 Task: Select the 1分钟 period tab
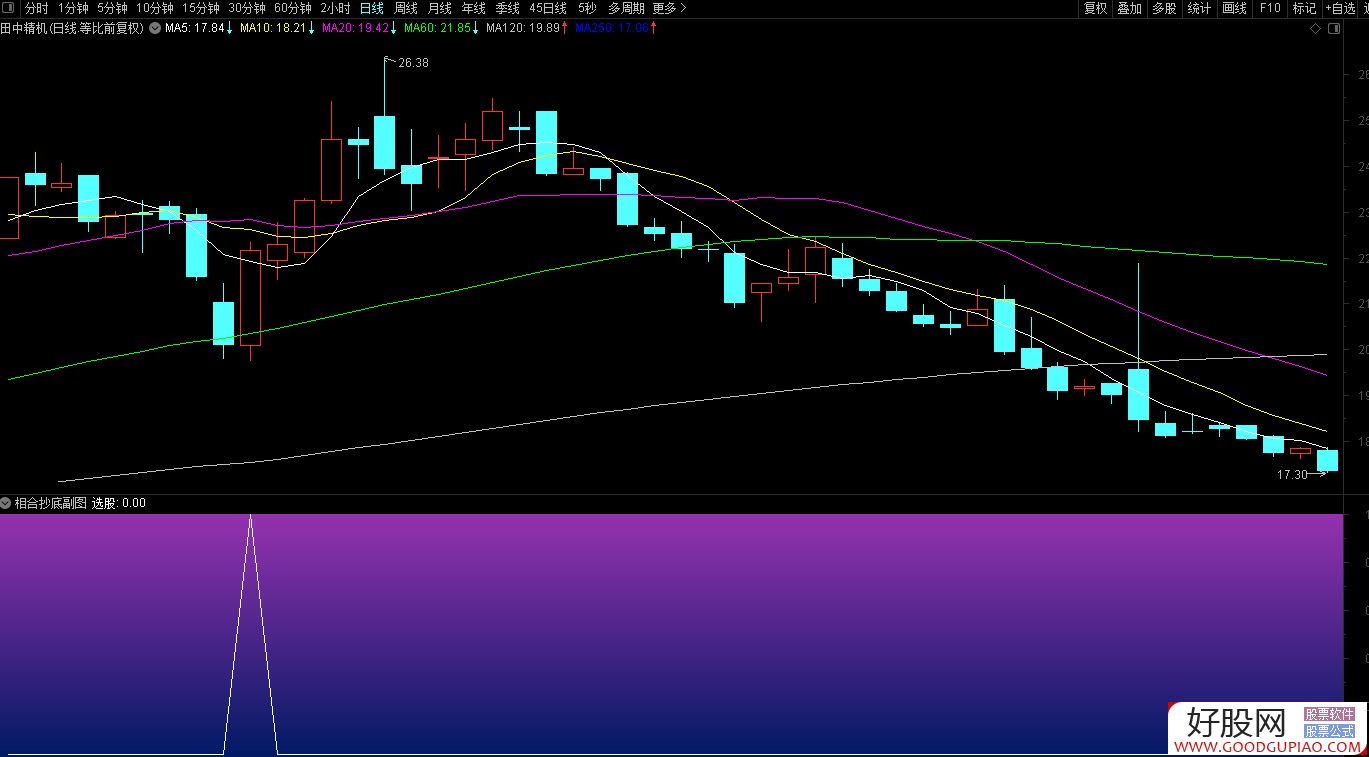pos(73,8)
